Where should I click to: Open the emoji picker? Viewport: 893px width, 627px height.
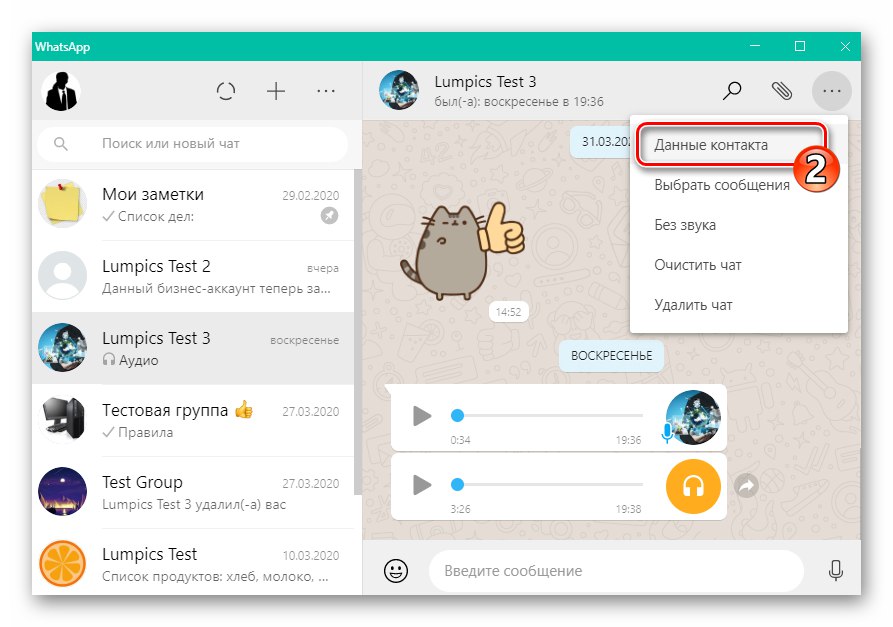point(396,570)
